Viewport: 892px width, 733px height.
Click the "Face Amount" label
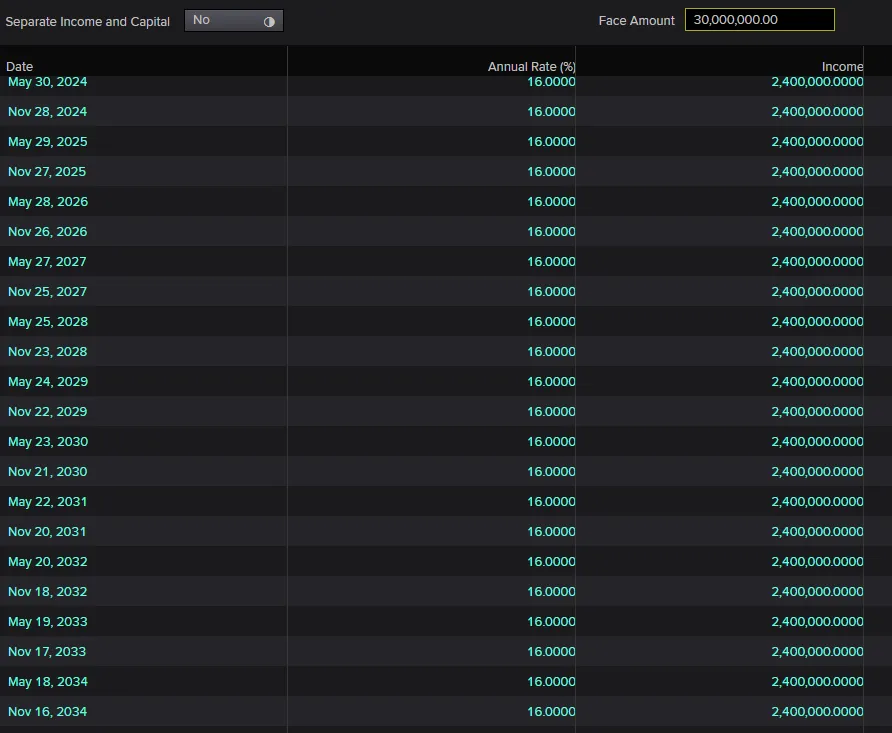click(636, 20)
